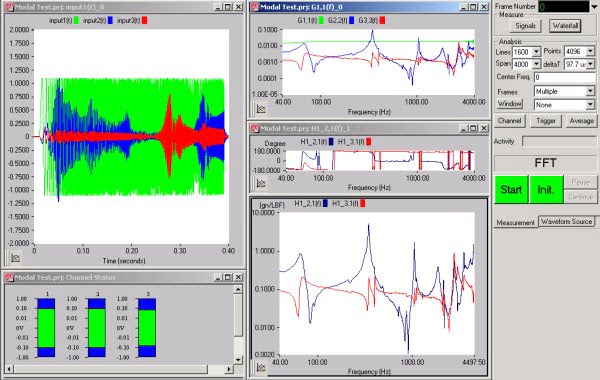
Task: Click the Activity progress bar
Action: click(x=559, y=142)
